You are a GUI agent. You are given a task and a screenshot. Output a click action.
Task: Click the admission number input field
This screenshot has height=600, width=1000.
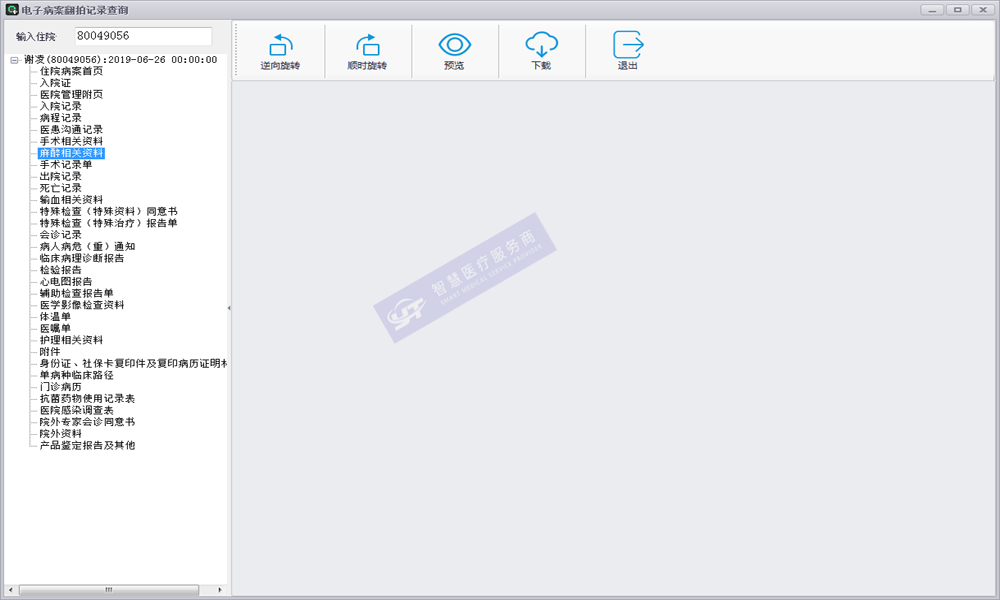143,36
